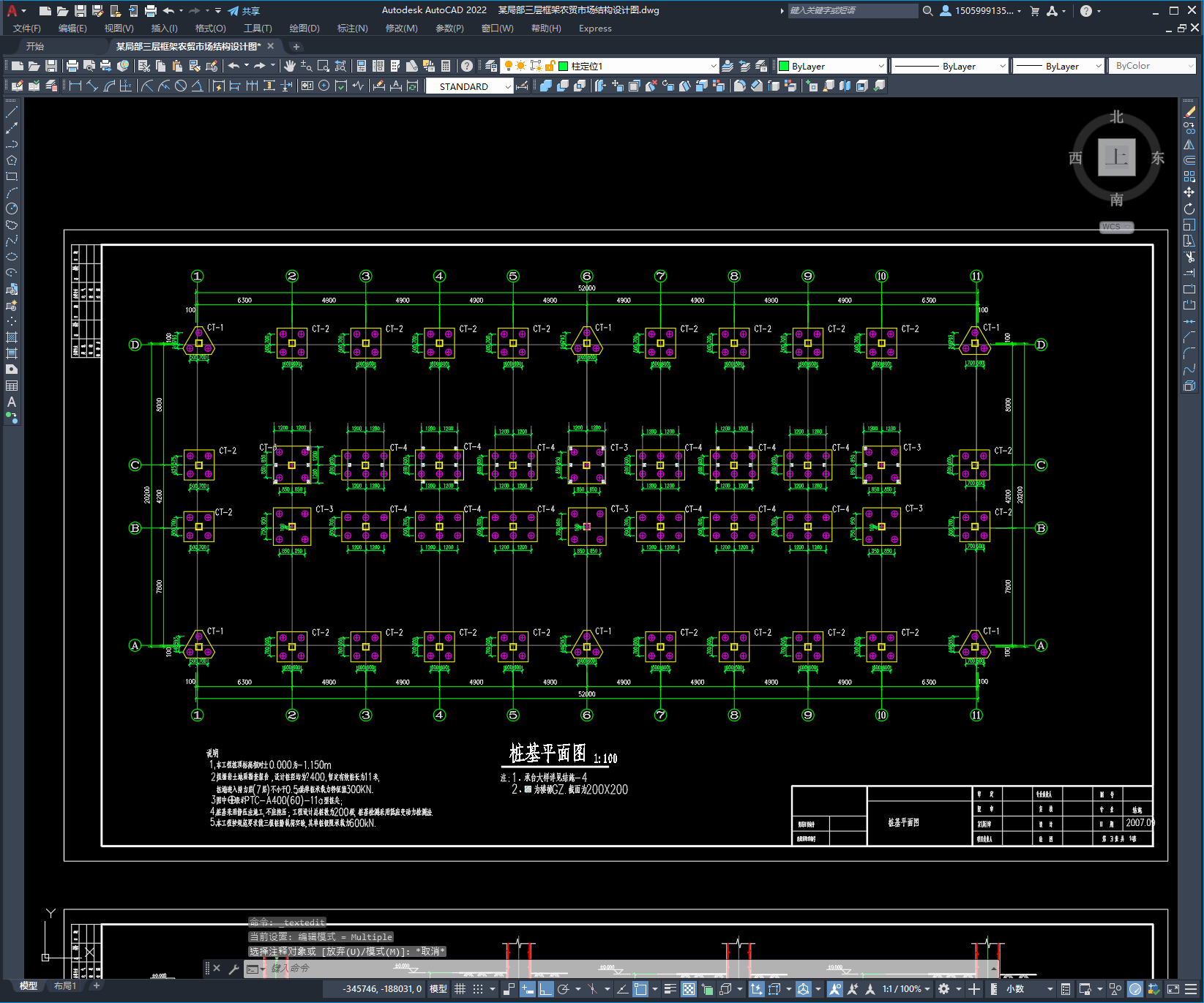Toggle lineweight display in status bar
Viewport: 1204px width, 1003px height.
pyautogui.click(x=670, y=989)
